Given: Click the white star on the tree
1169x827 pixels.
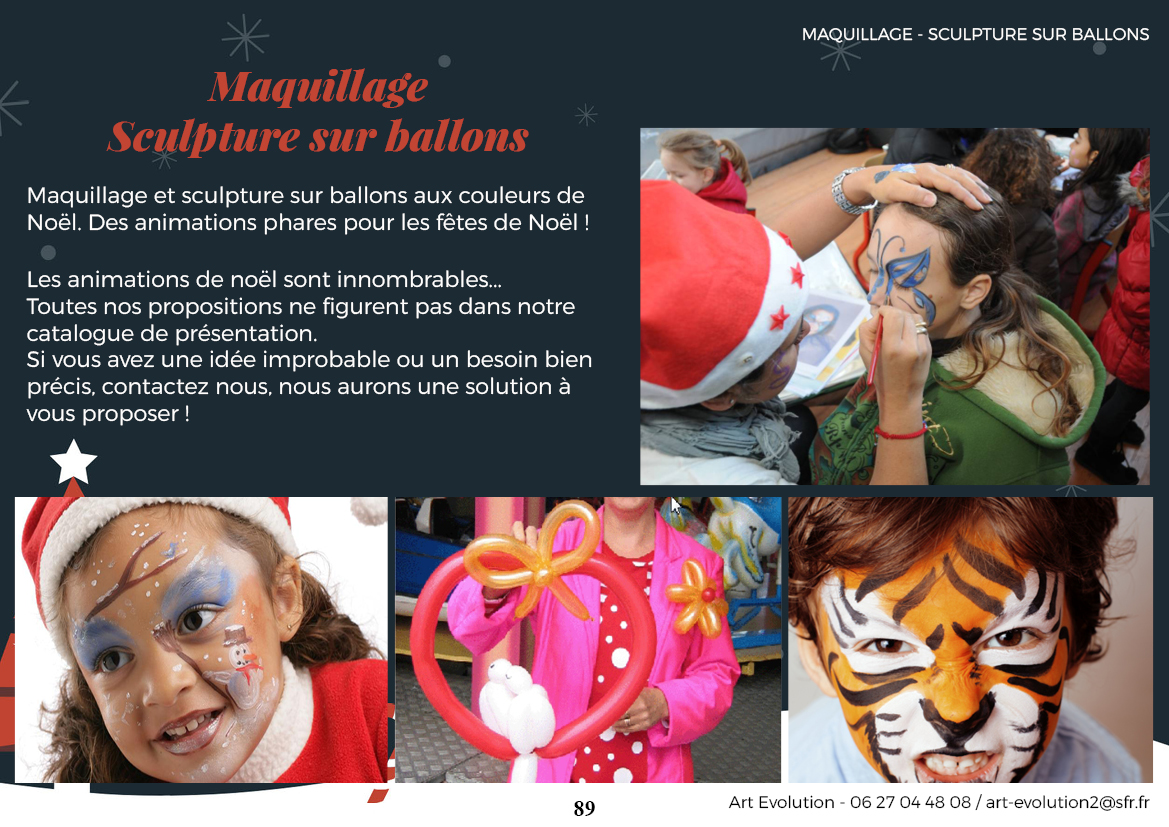Looking at the screenshot, I should [73, 462].
